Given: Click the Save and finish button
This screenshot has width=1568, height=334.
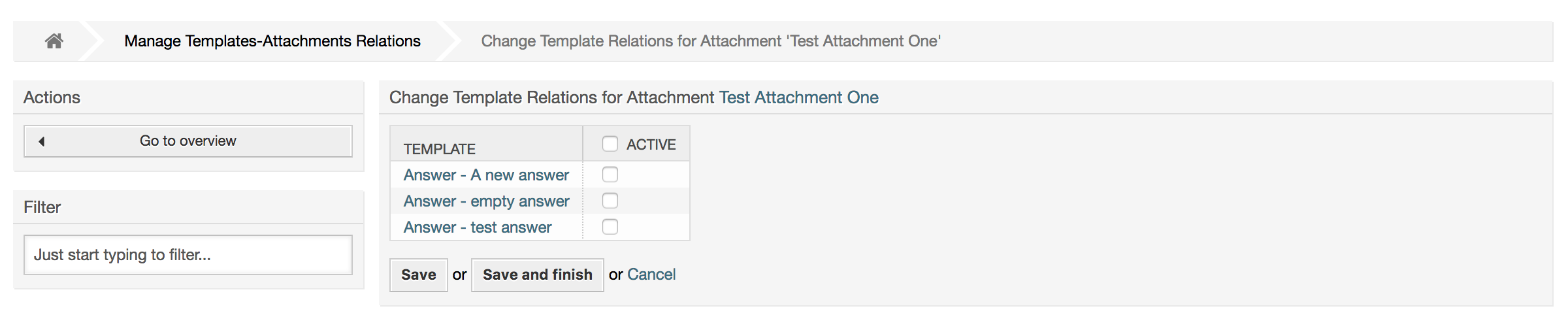Looking at the screenshot, I should pyautogui.click(x=537, y=275).
